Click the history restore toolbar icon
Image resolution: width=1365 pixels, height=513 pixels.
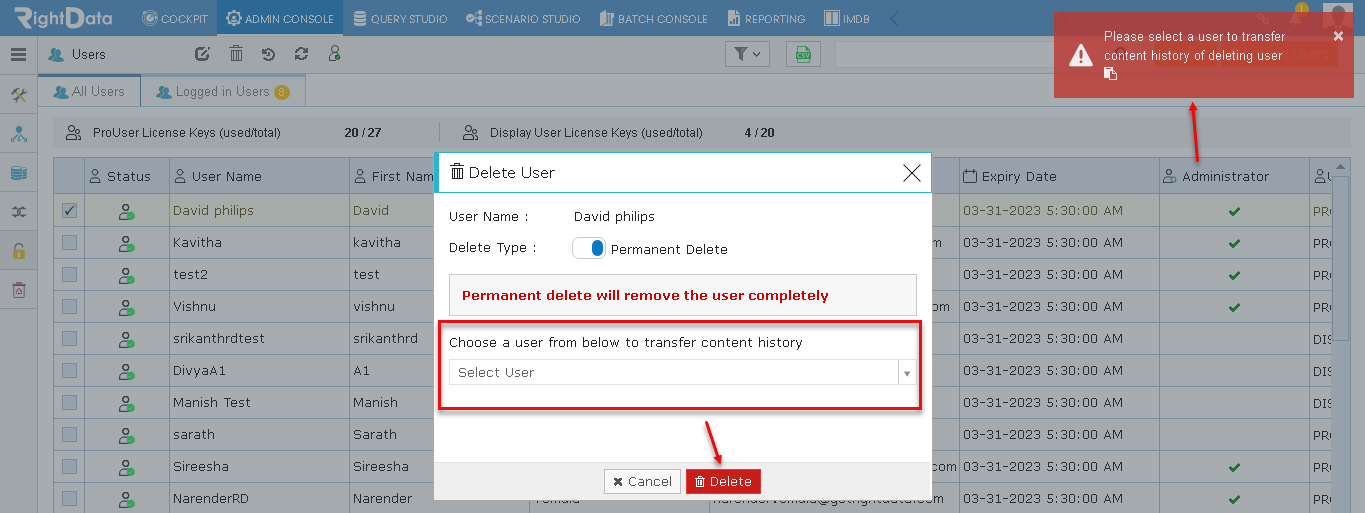click(x=268, y=55)
